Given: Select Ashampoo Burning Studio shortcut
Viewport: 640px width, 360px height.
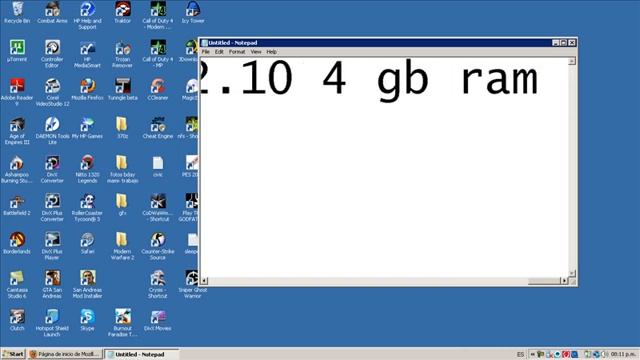Looking at the screenshot, I should click(17, 169).
